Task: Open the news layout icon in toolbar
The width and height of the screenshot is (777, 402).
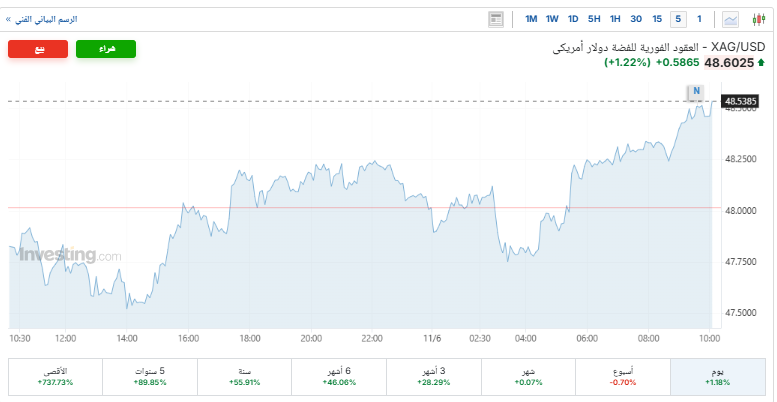Action: 497,19
